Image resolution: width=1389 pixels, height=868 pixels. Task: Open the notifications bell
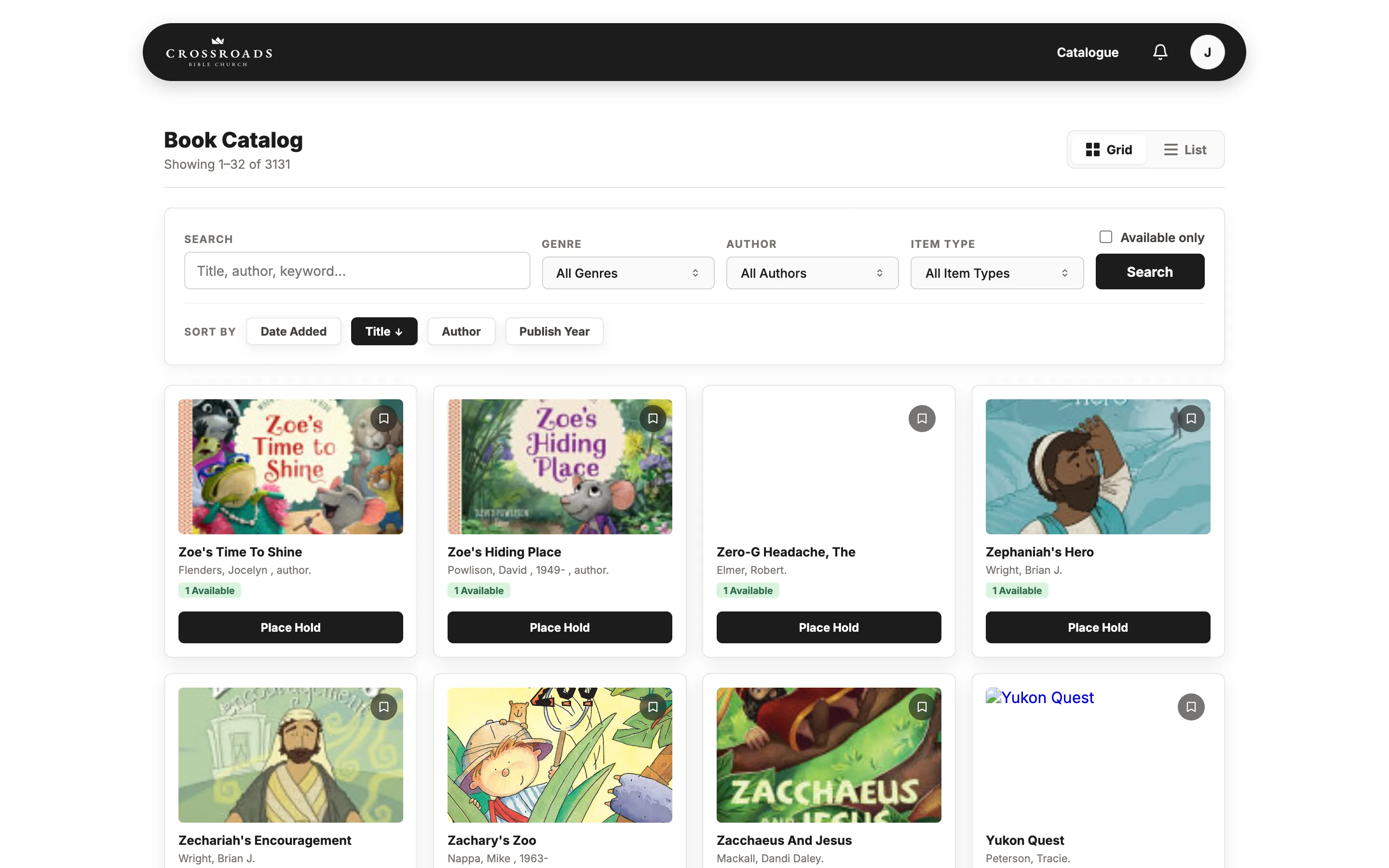click(x=1160, y=52)
